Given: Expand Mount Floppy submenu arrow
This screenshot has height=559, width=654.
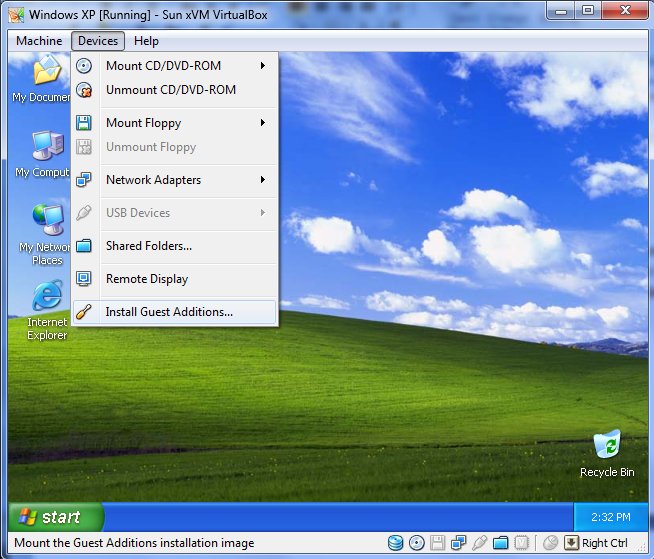Looking at the screenshot, I should pyautogui.click(x=263, y=123).
